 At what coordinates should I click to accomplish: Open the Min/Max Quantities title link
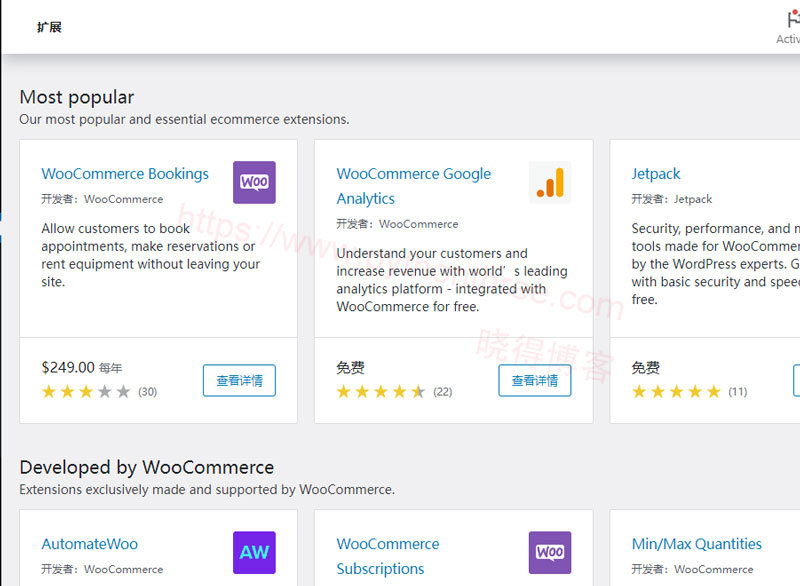pyautogui.click(x=696, y=544)
